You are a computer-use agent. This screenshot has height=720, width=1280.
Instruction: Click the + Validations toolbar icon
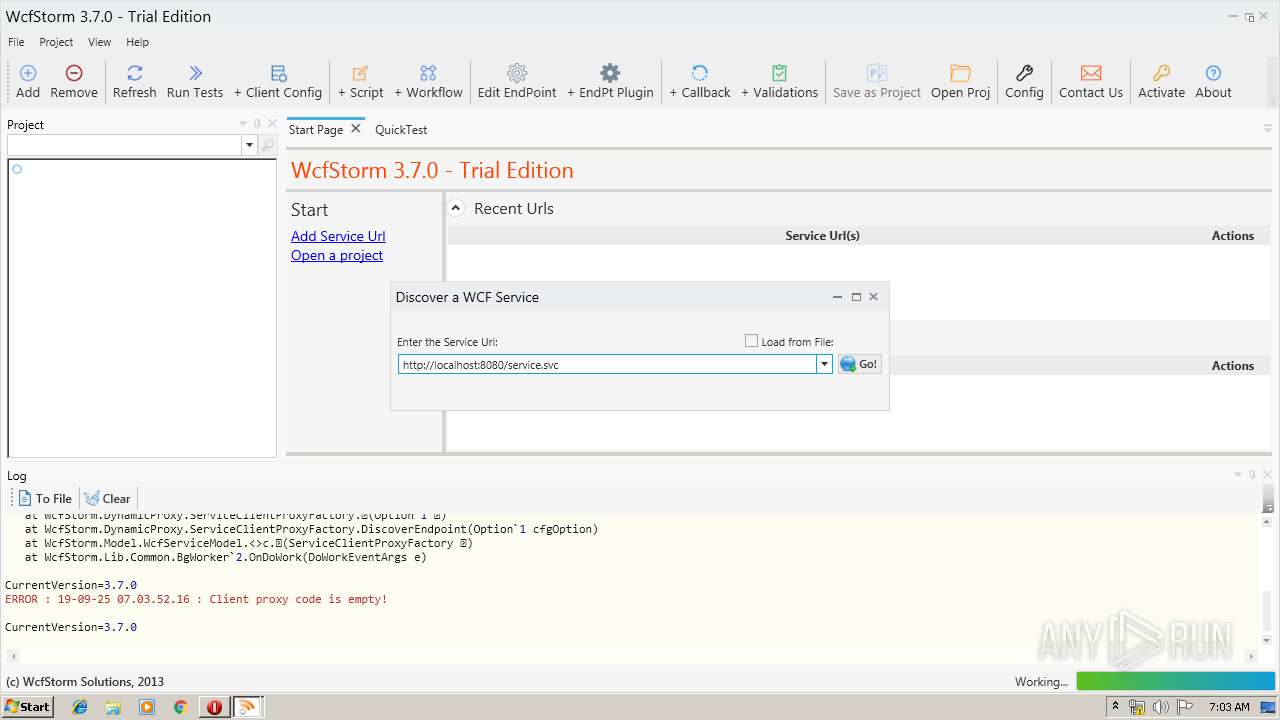[779, 73]
